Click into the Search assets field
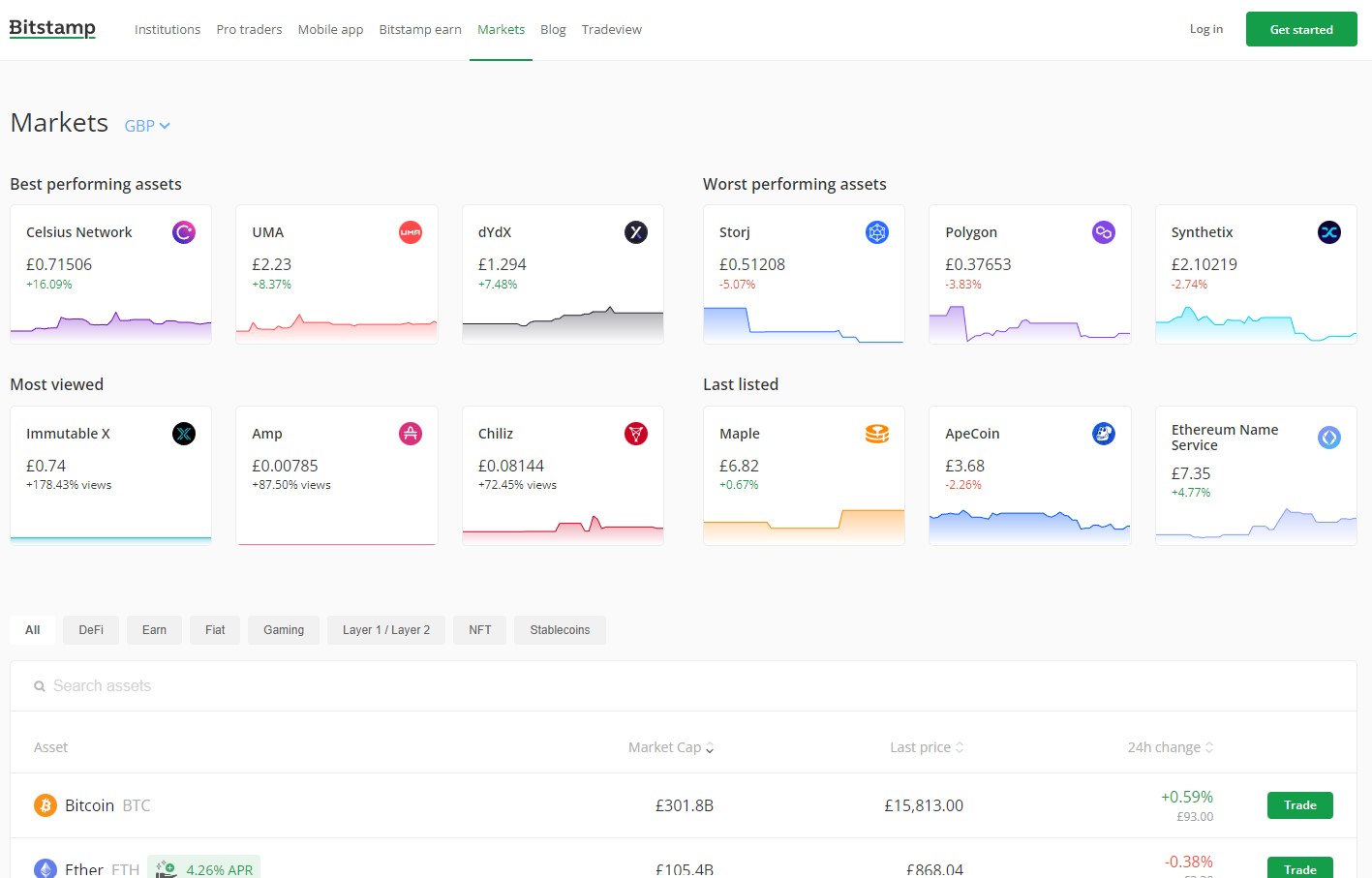The height and width of the screenshot is (878, 1372). [684, 686]
